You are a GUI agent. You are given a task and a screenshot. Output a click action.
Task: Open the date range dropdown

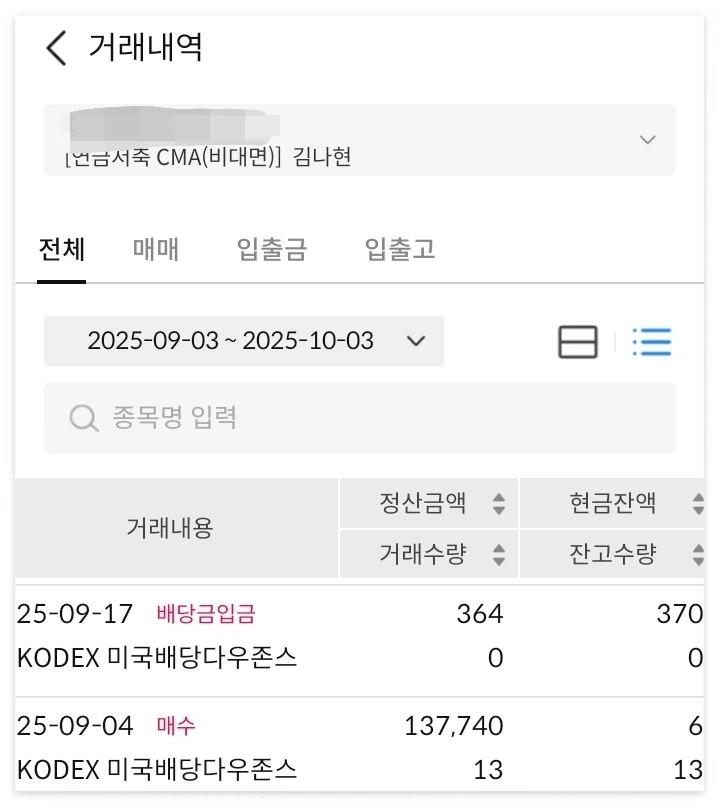click(244, 341)
